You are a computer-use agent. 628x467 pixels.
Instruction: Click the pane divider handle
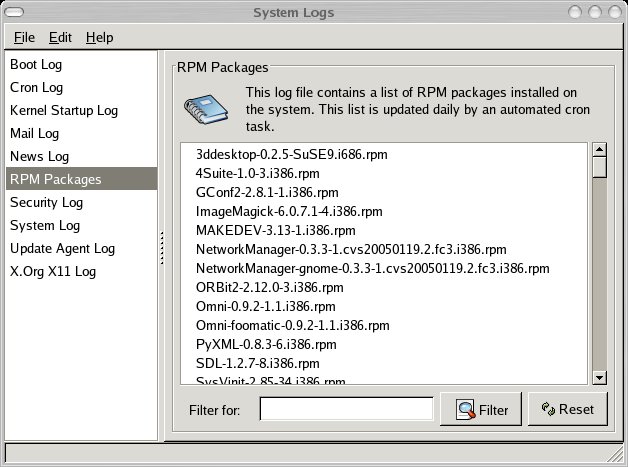pyautogui.click(x=162, y=248)
